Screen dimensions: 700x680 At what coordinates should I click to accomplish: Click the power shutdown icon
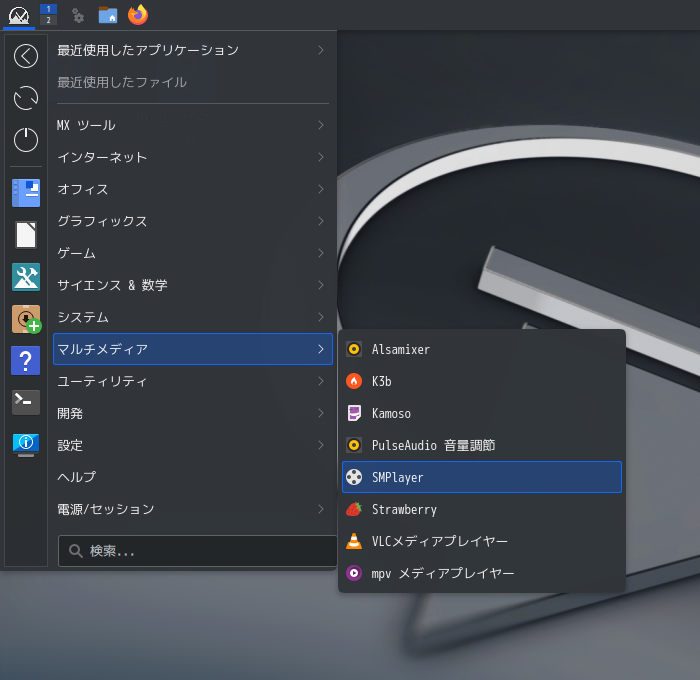[26, 140]
